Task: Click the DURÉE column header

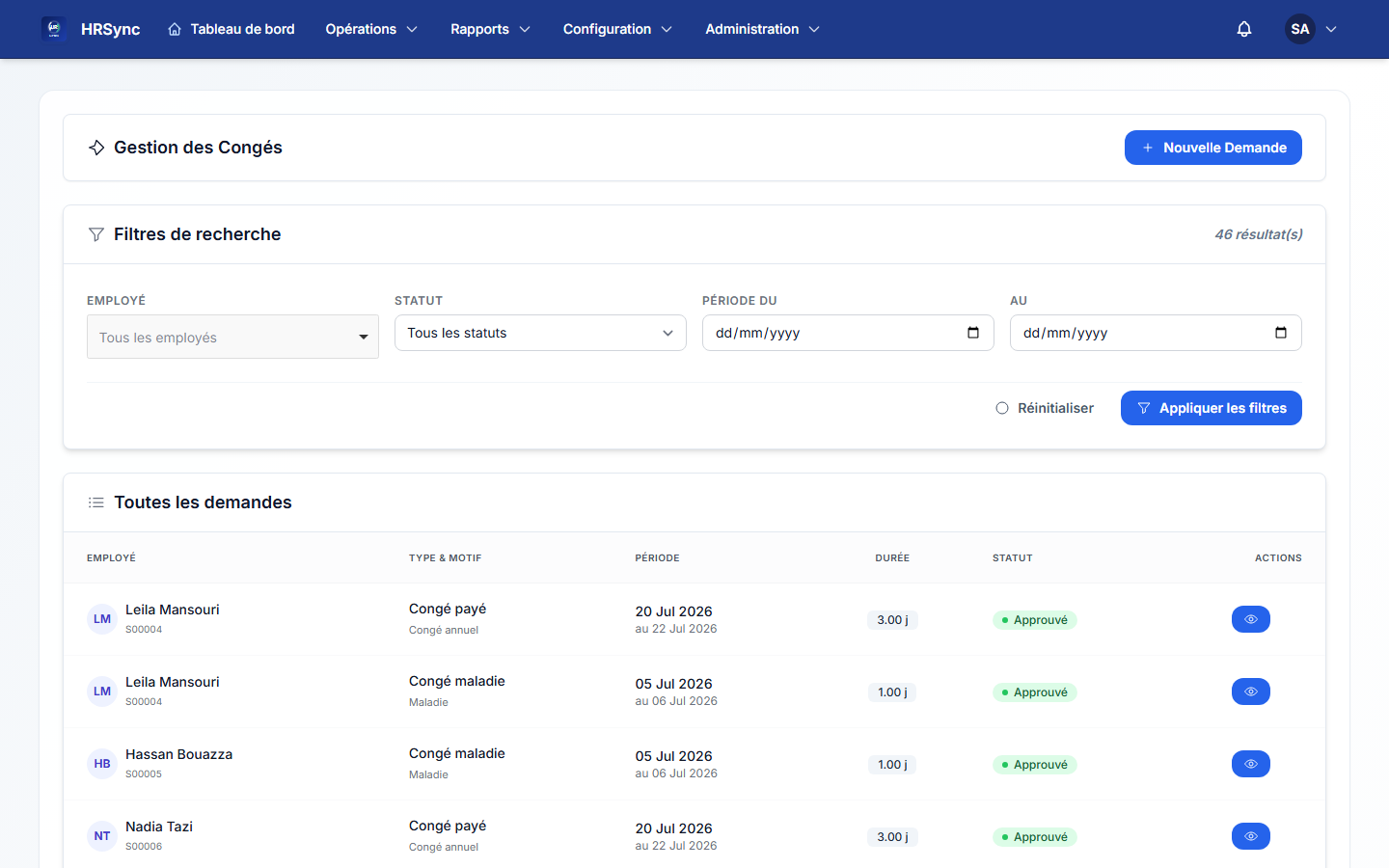Action: (892, 558)
